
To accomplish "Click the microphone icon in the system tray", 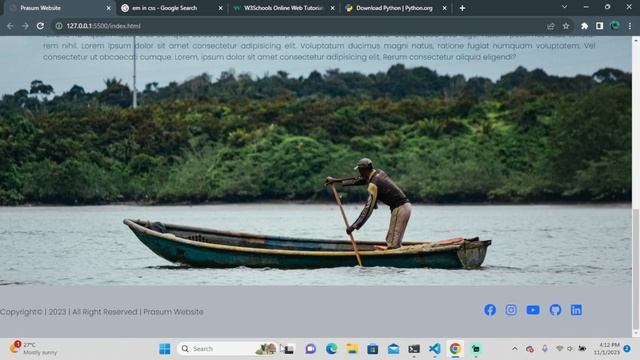I will [x=544, y=349].
